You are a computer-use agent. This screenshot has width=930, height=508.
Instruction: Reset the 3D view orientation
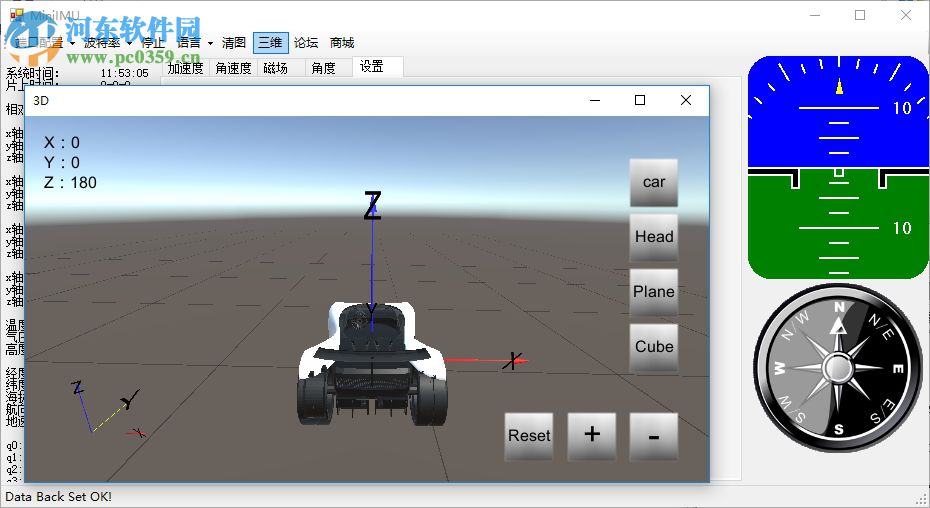(529, 436)
